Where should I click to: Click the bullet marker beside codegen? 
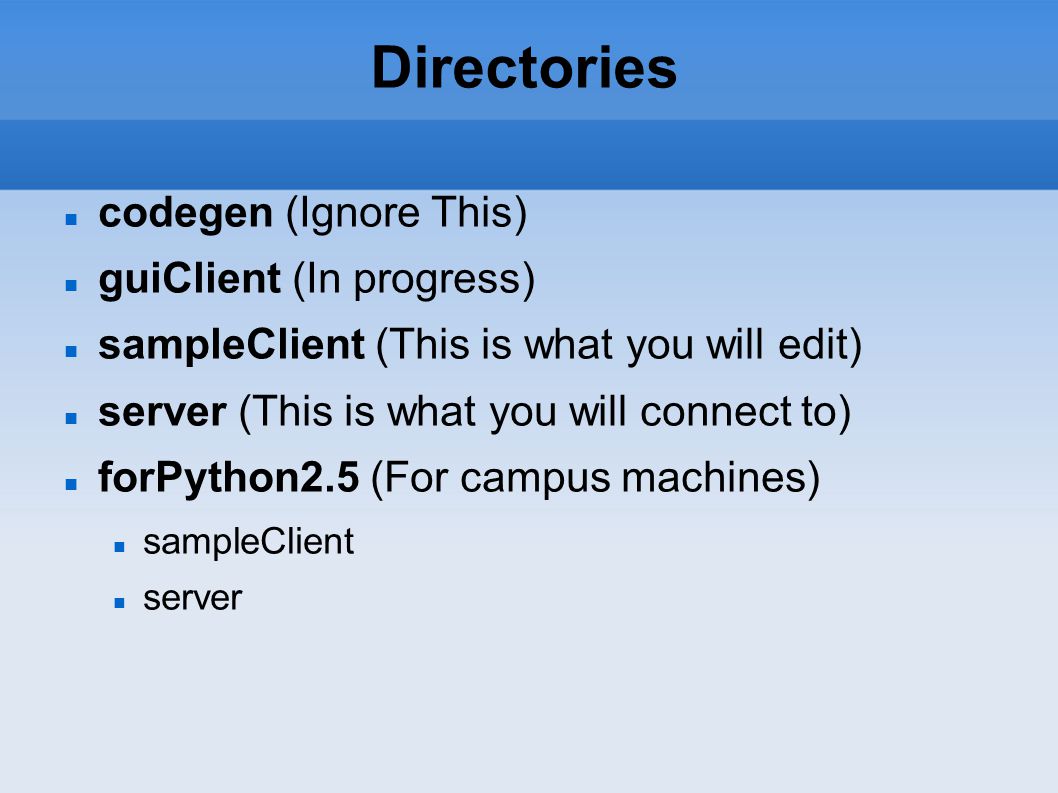[72, 219]
